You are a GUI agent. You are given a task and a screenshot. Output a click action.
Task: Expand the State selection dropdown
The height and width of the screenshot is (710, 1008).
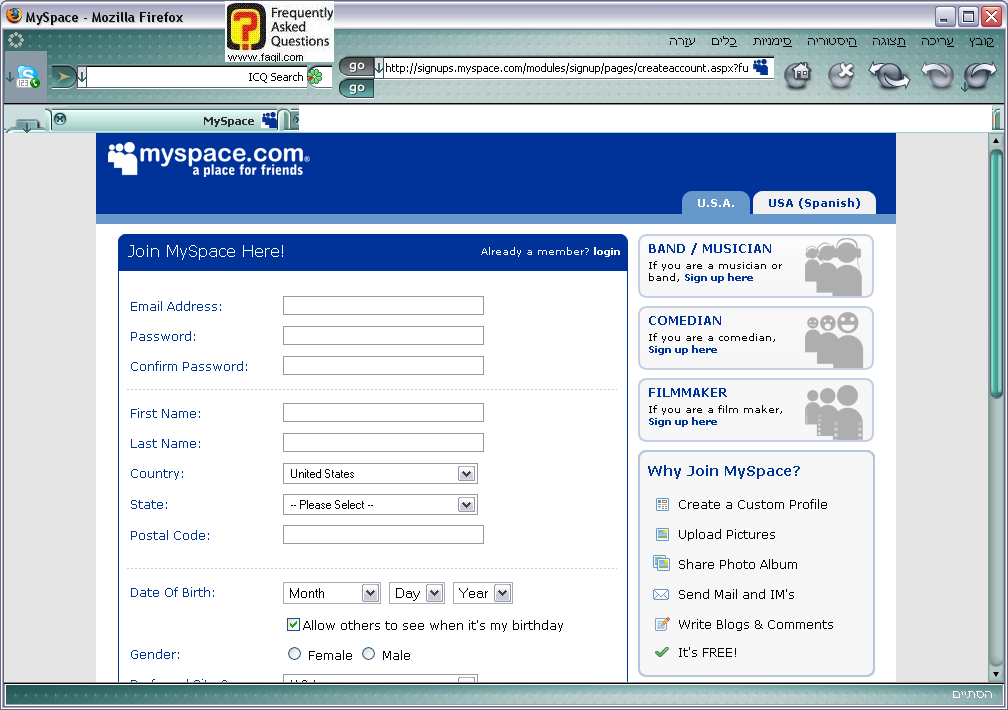380,505
